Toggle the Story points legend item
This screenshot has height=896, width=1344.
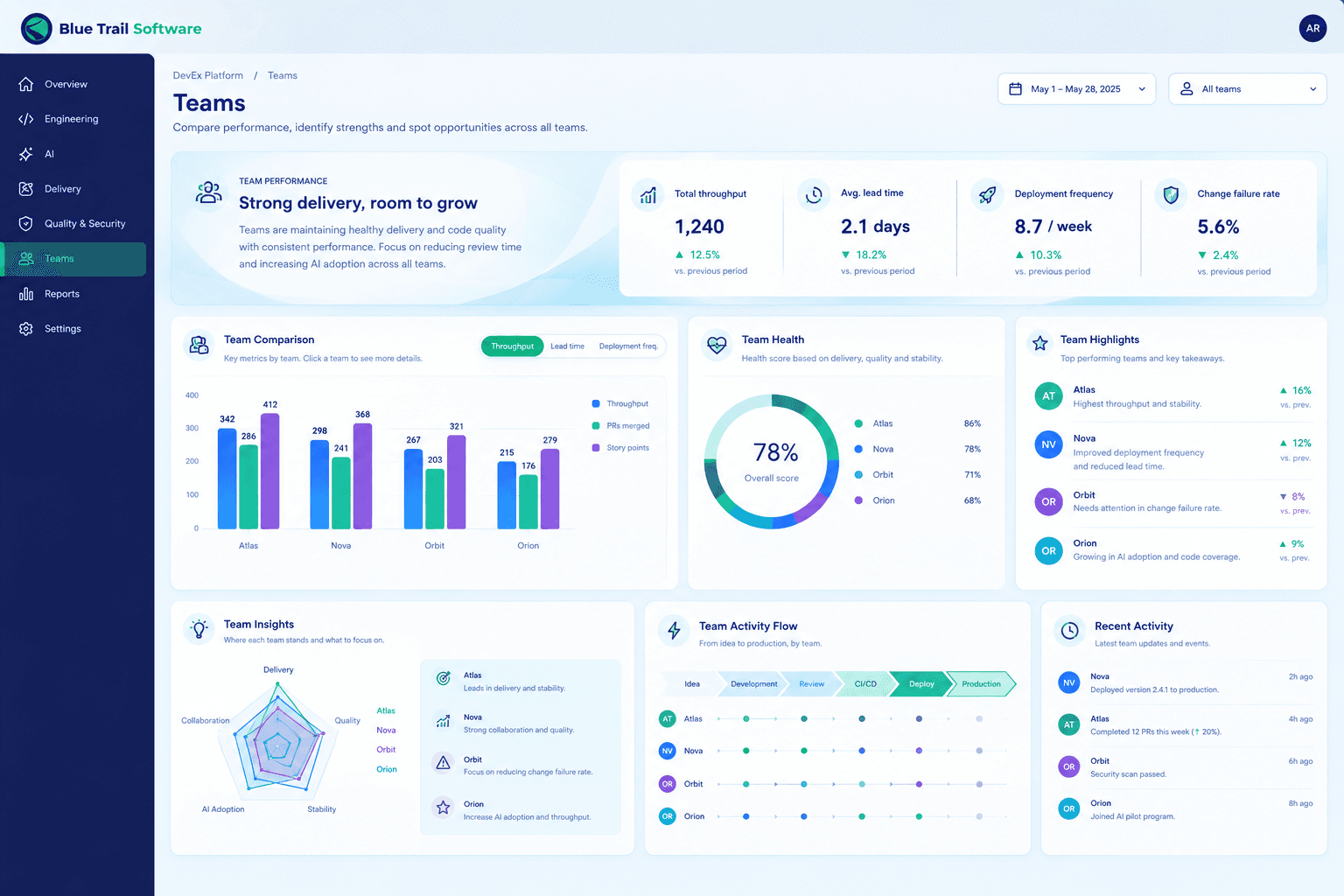tap(620, 448)
